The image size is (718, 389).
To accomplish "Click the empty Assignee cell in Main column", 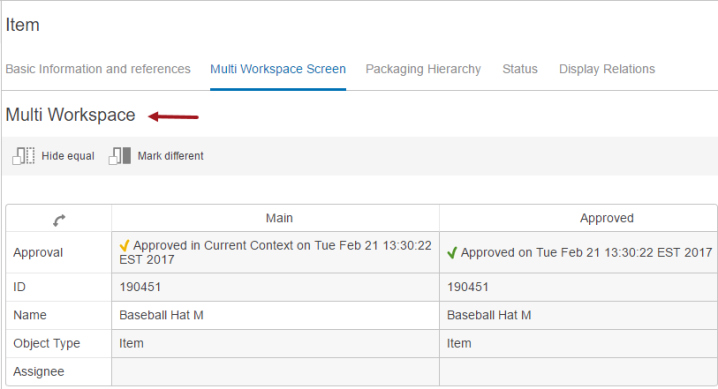I will pos(275,372).
